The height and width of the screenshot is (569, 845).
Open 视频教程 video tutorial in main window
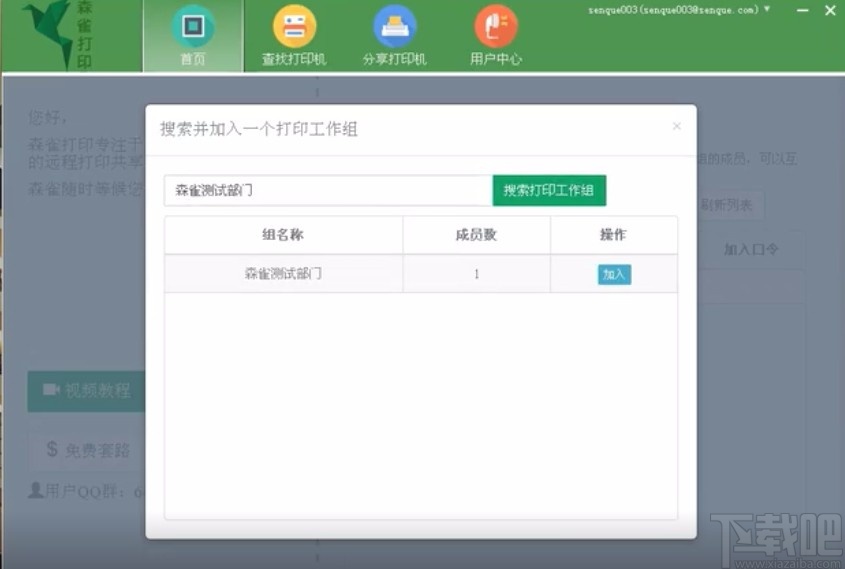pos(86,391)
